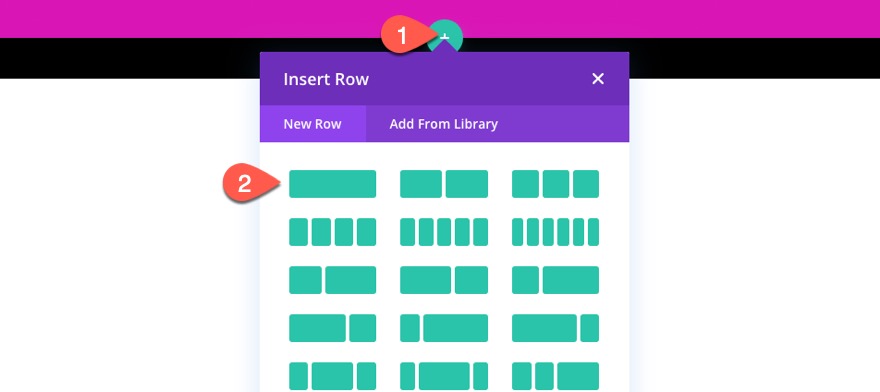Click the Insert Row title header
Viewport: 880px width, 392px height.
click(326, 79)
